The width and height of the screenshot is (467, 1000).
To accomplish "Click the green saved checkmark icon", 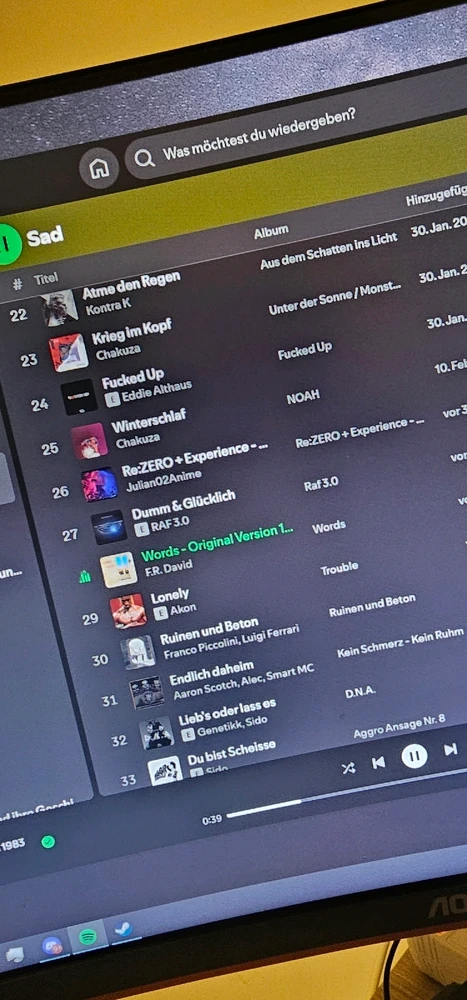I will [x=48, y=842].
